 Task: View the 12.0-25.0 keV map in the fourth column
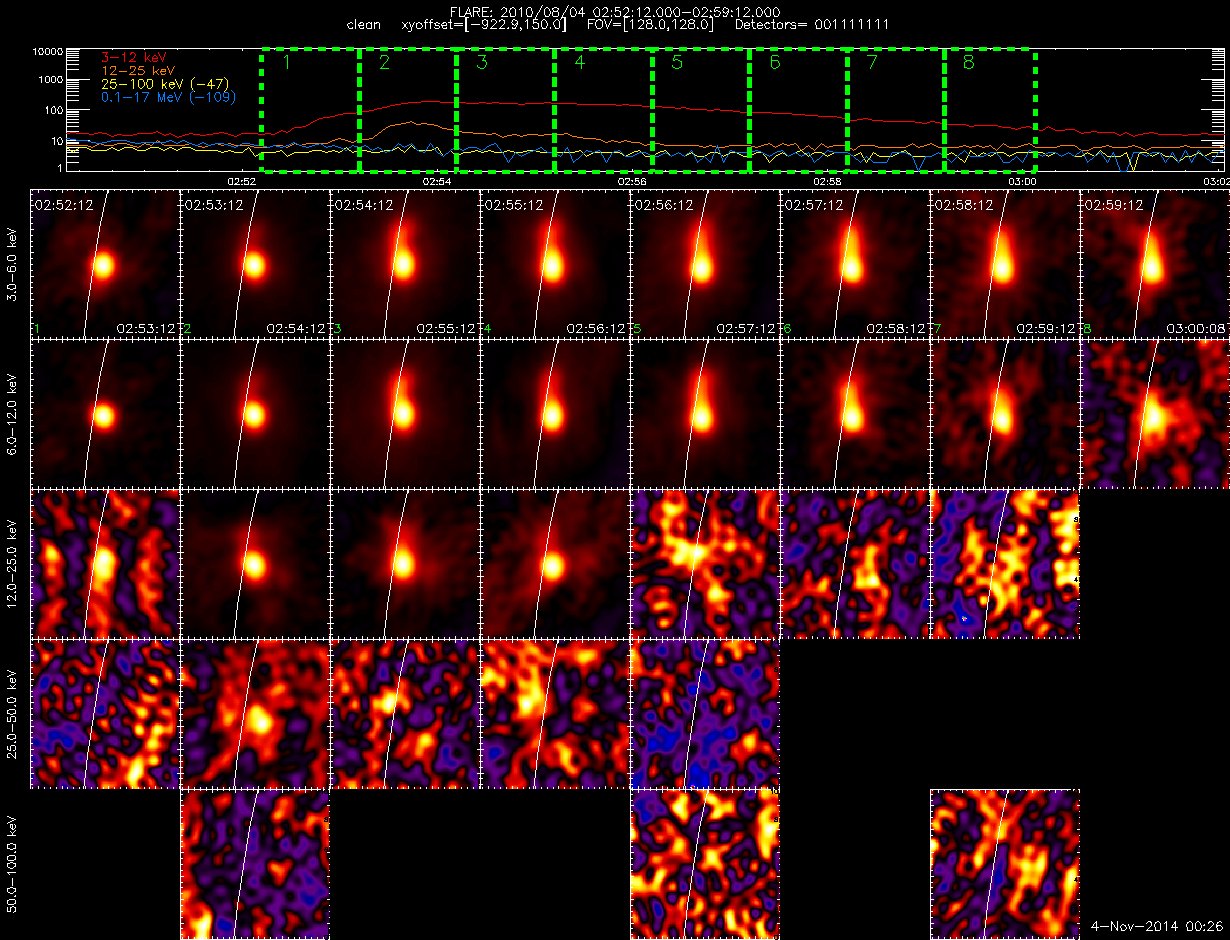point(555,564)
